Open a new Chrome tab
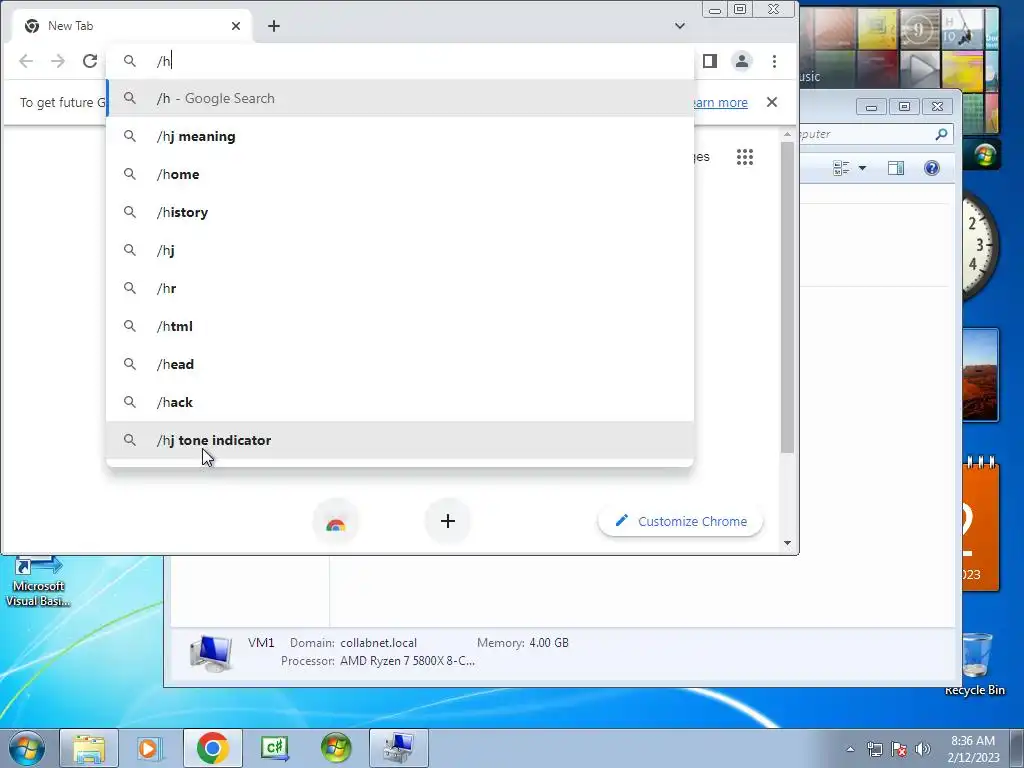The width and height of the screenshot is (1024, 768). pos(274,26)
